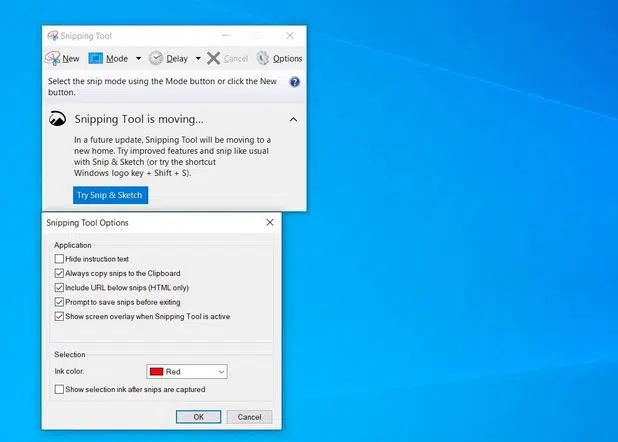Viewport: 618px width, 442px height.
Task: Open the Ink color combo box
Action: (187, 371)
